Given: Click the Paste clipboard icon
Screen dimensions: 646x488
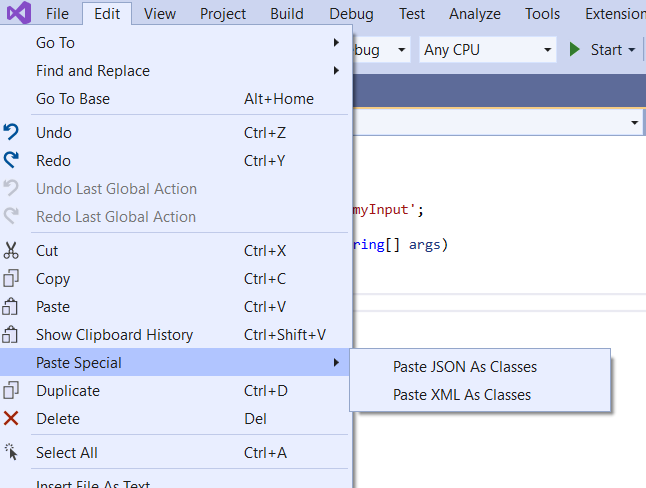Looking at the screenshot, I should coord(10,306).
